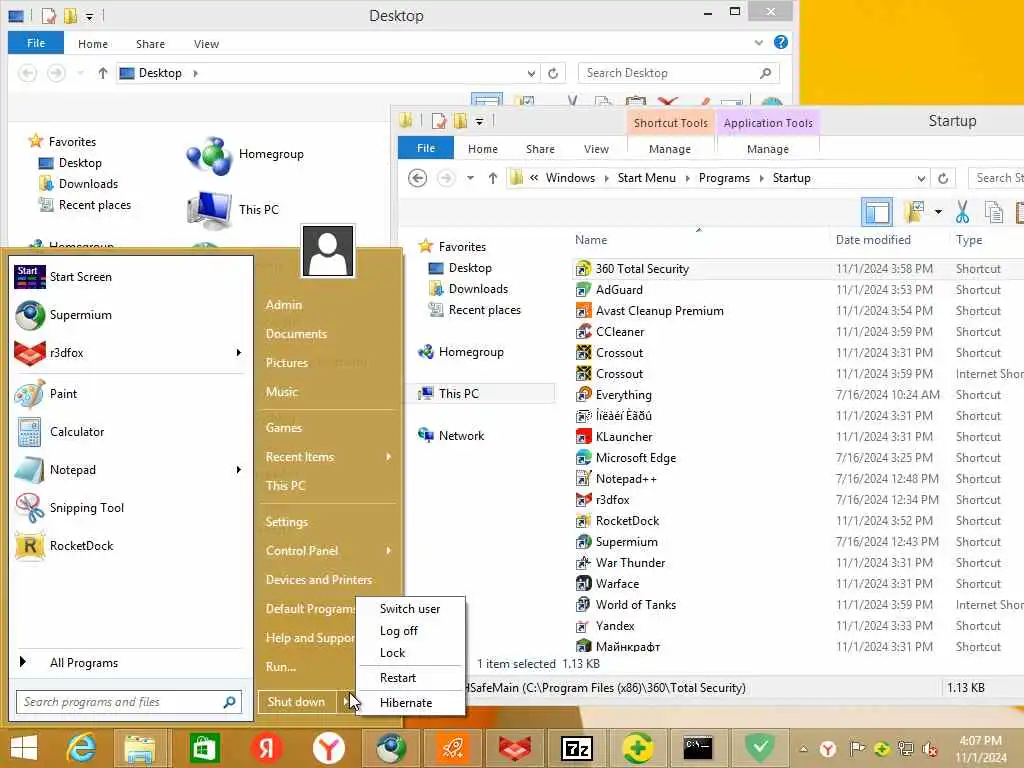Select CCleaner shortcut in Startup list
The image size is (1024, 768).
[620, 332]
